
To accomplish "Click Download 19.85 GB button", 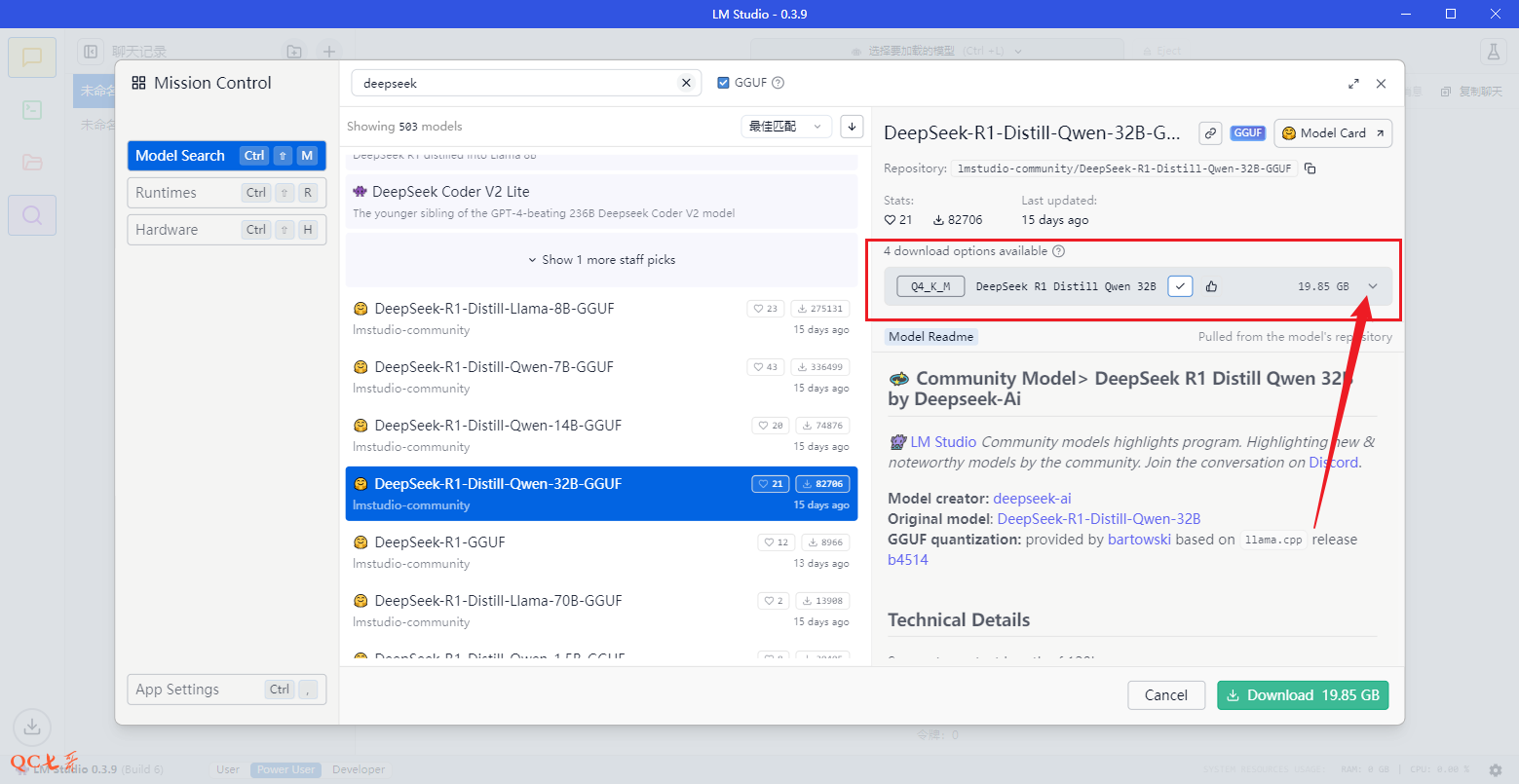I will 1303,695.
